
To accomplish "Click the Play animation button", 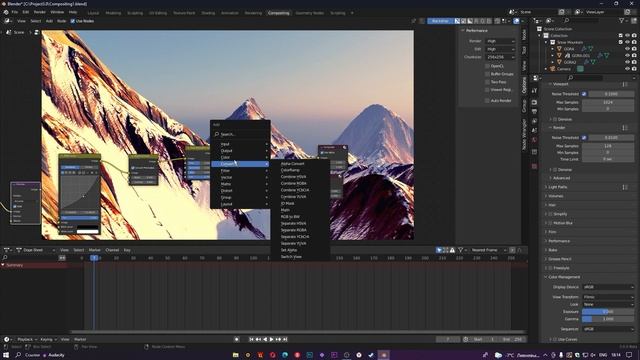I will [271, 339].
